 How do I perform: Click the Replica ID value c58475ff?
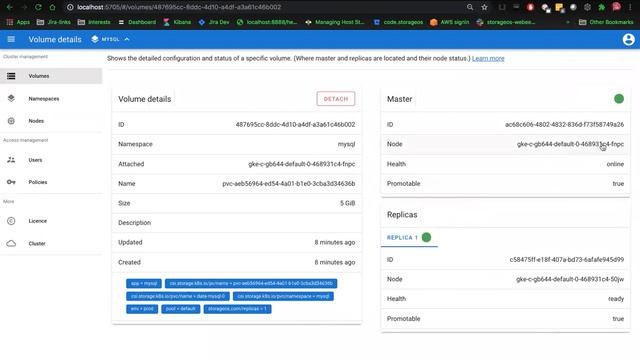pyautogui.click(x=567, y=260)
